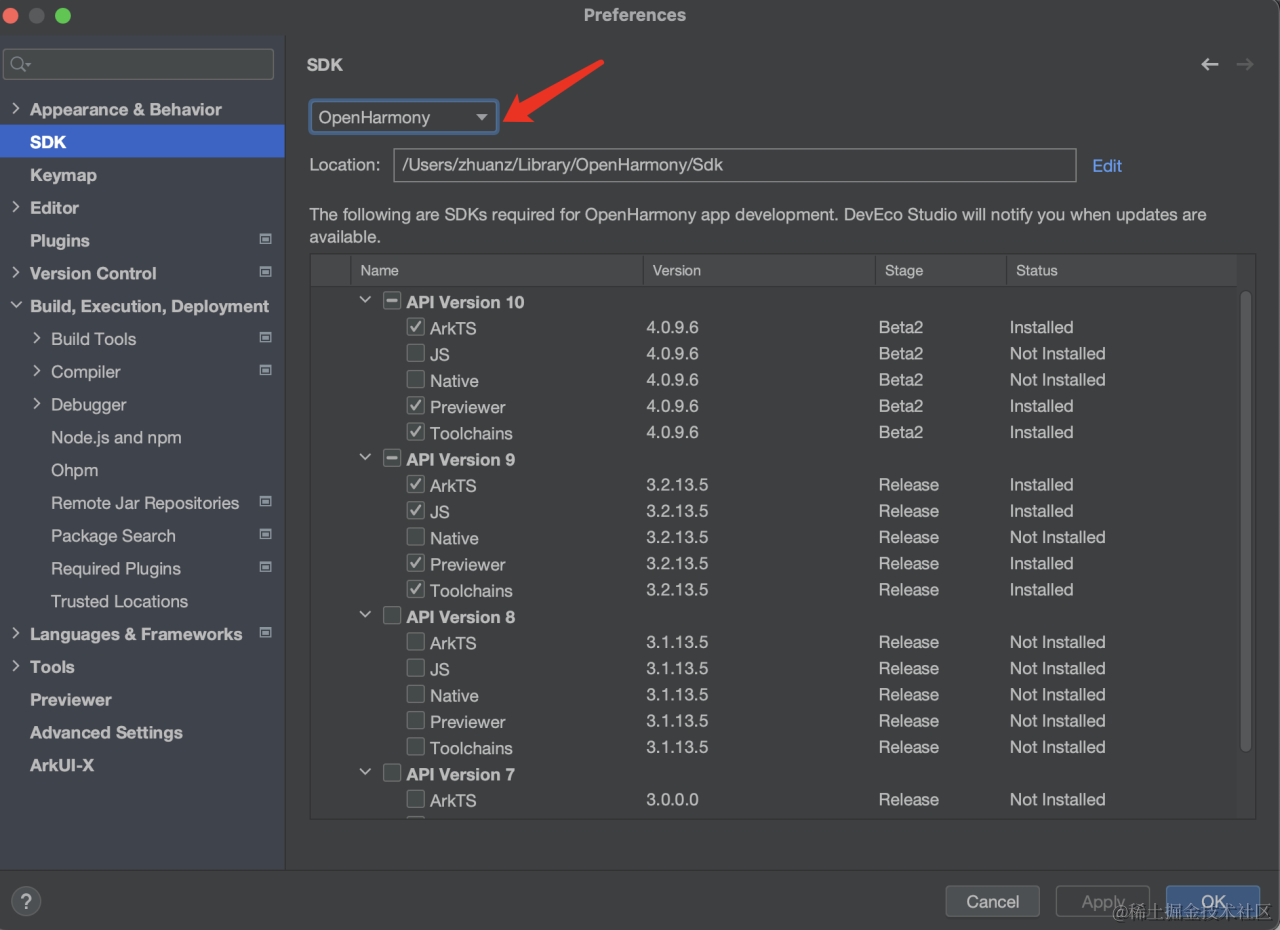Image resolution: width=1280 pixels, height=930 pixels.
Task: Open Advanced Settings page
Action: coord(106,732)
